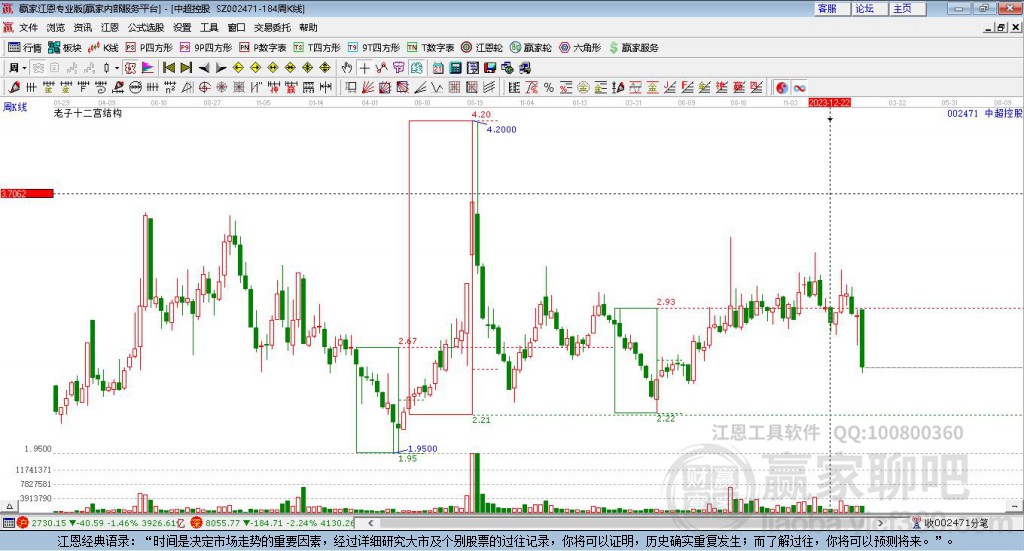Click the candlestick chart type icon
Screen dimensions: 1024x551
pyautogui.click(x=106, y=68)
